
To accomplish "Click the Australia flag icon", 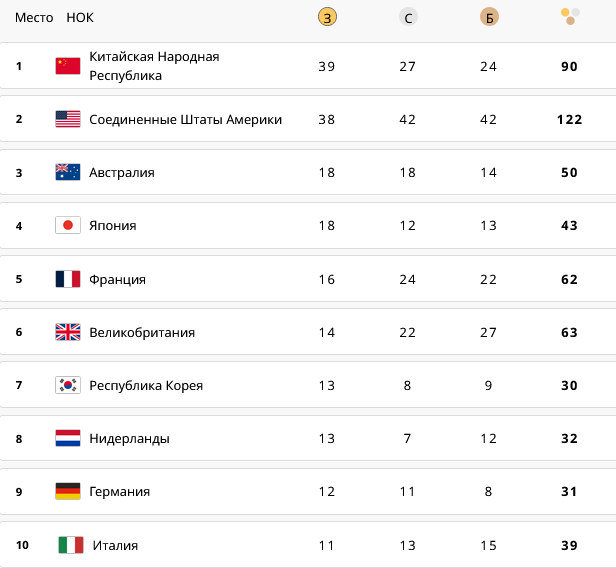I will (x=68, y=172).
